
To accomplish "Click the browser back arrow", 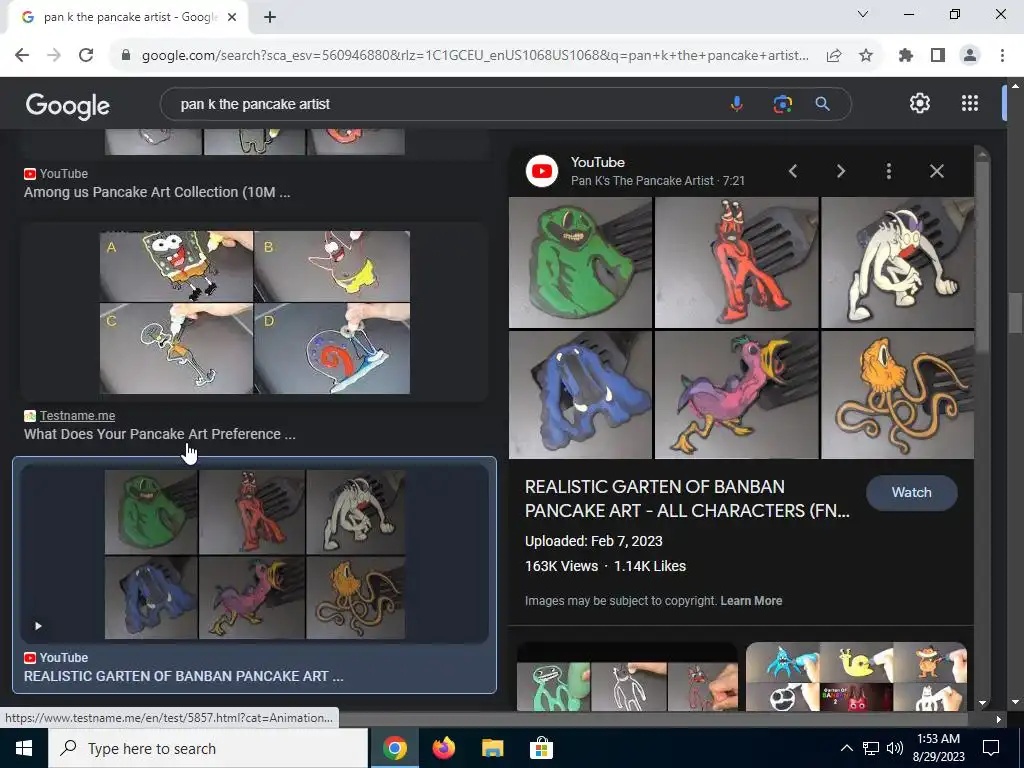I will 22,56.
